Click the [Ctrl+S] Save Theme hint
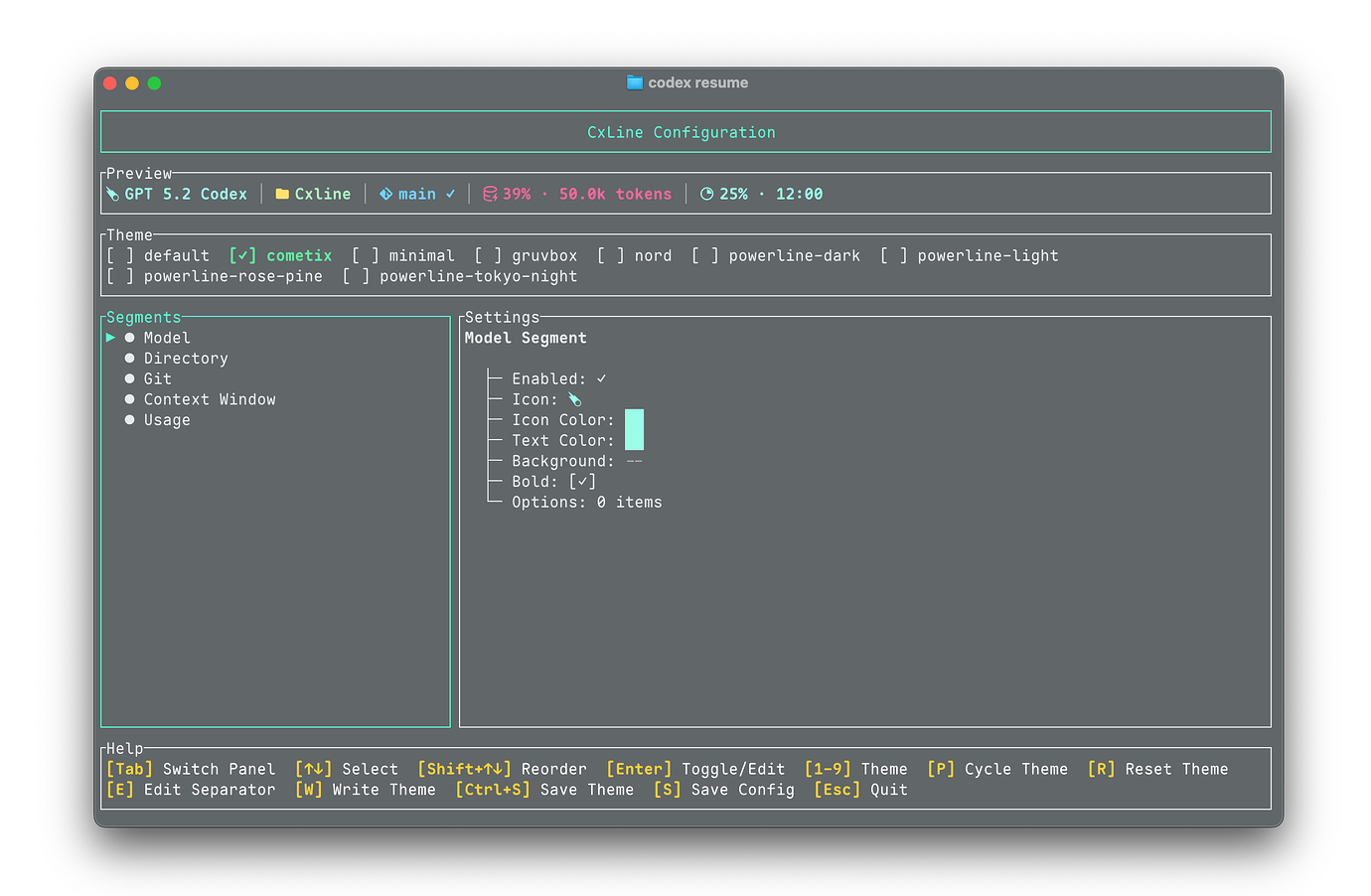This screenshot has height=896, width=1371. tap(544, 790)
